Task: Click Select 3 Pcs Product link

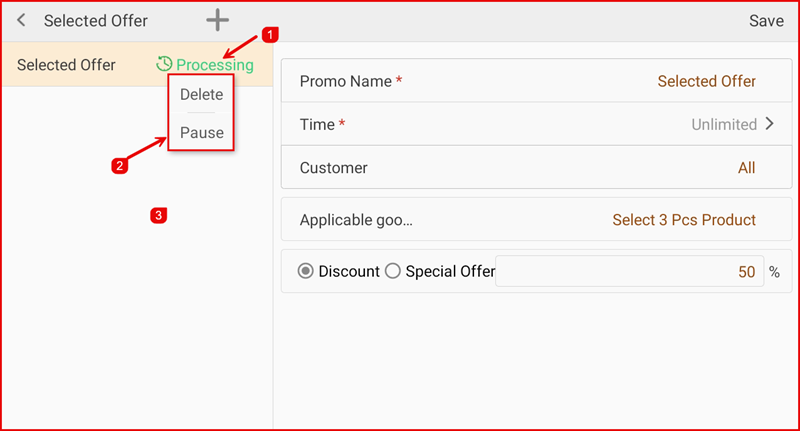Action: click(x=683, y=220)
